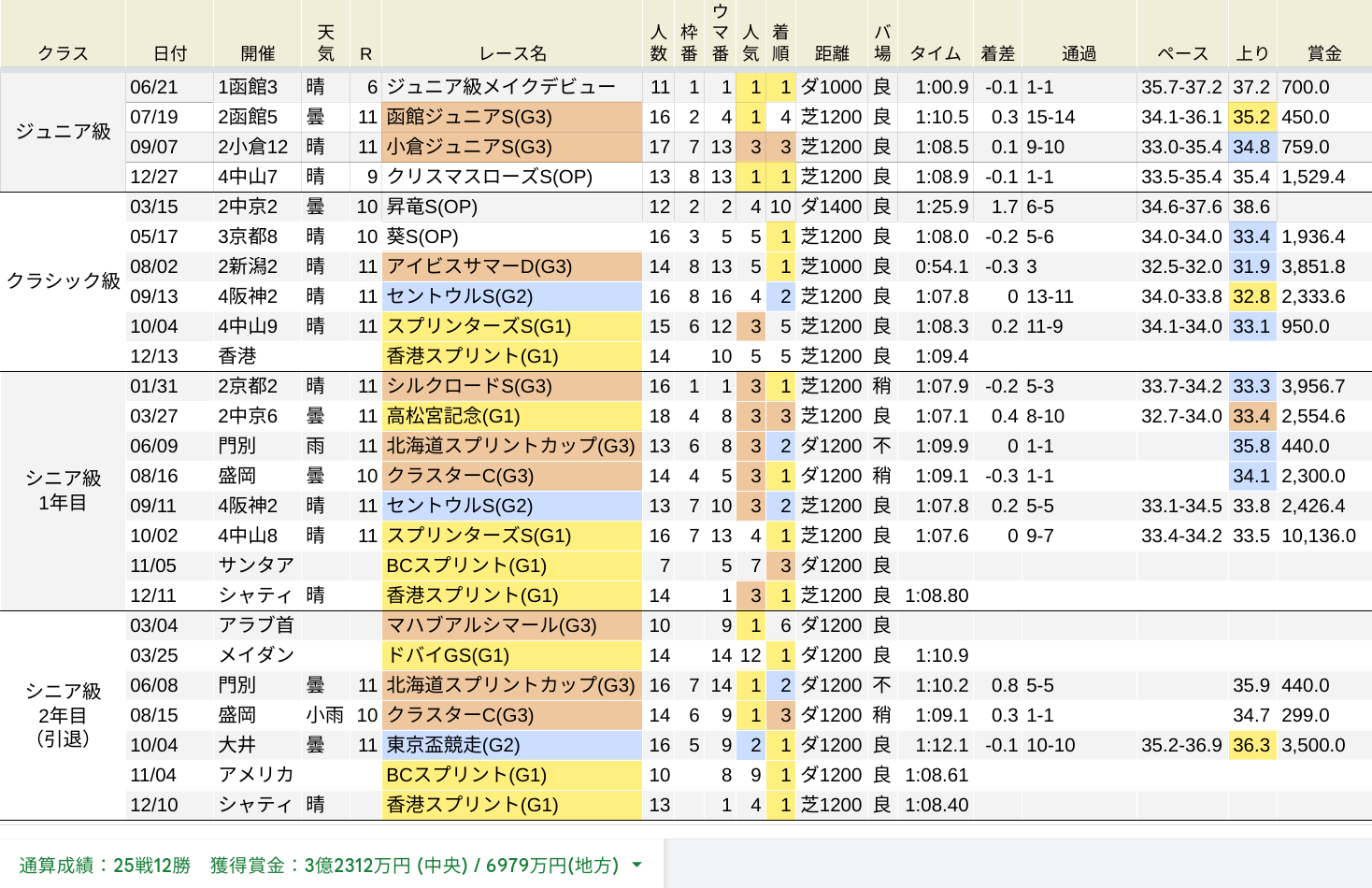This screenshot has height=888, width=1372.
Task: Click passing cell 15-14
Action: point(1079,117)
